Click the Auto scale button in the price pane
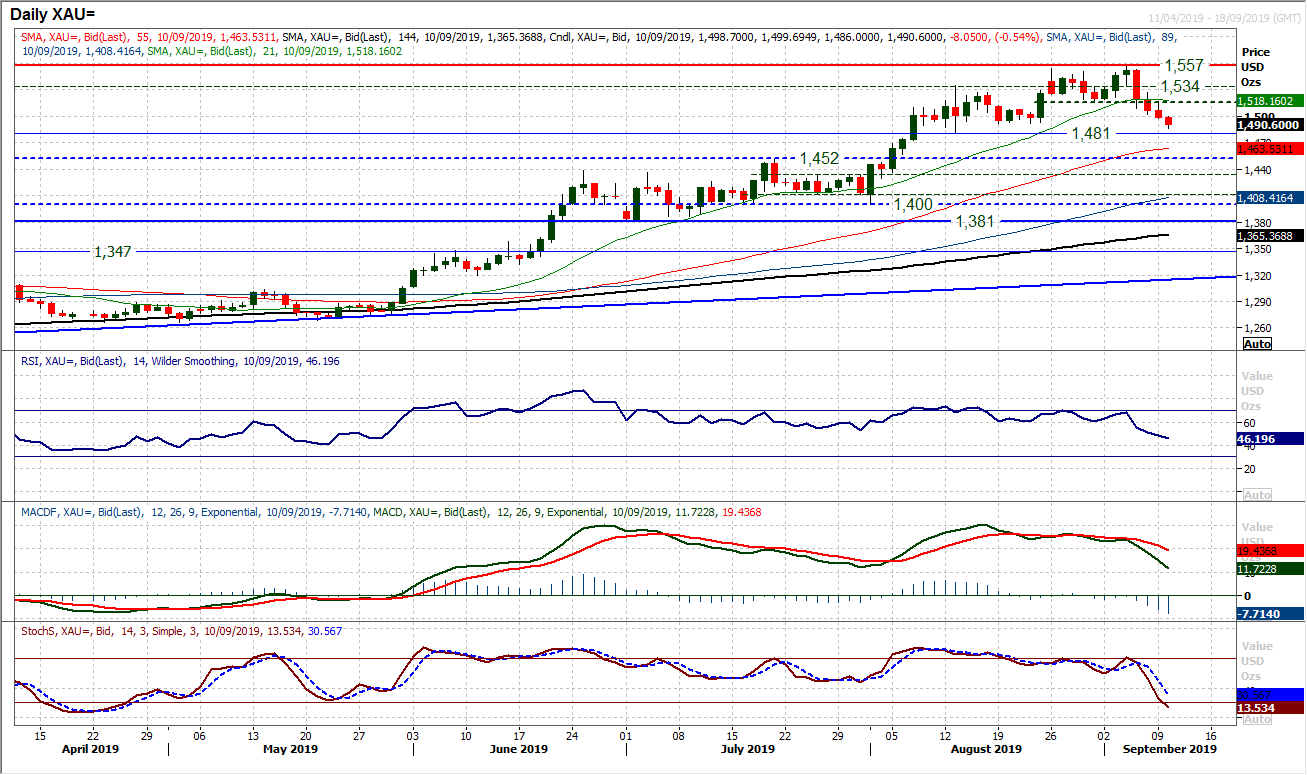 click(x=1256, y=343)
